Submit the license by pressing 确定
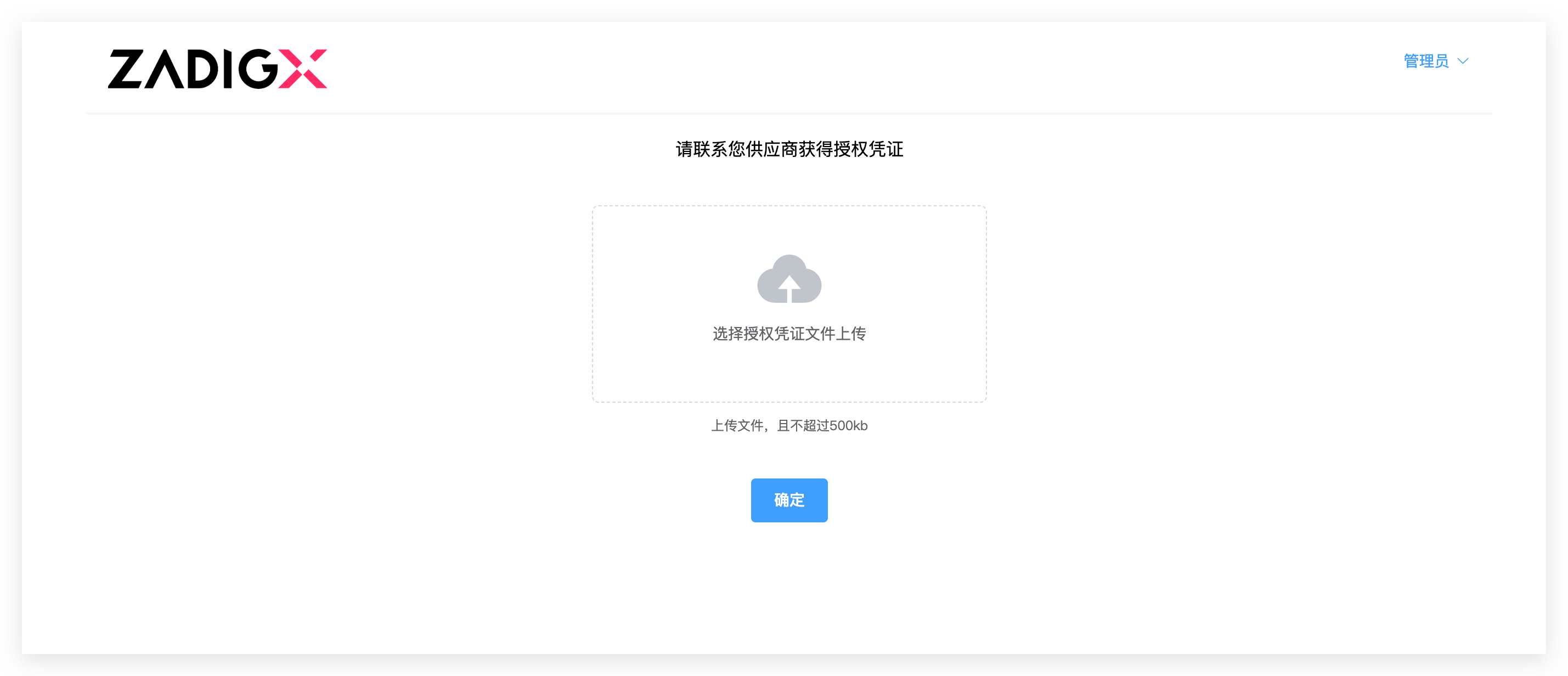Screen dimensions: 1568x676 (x=789, y=500)
